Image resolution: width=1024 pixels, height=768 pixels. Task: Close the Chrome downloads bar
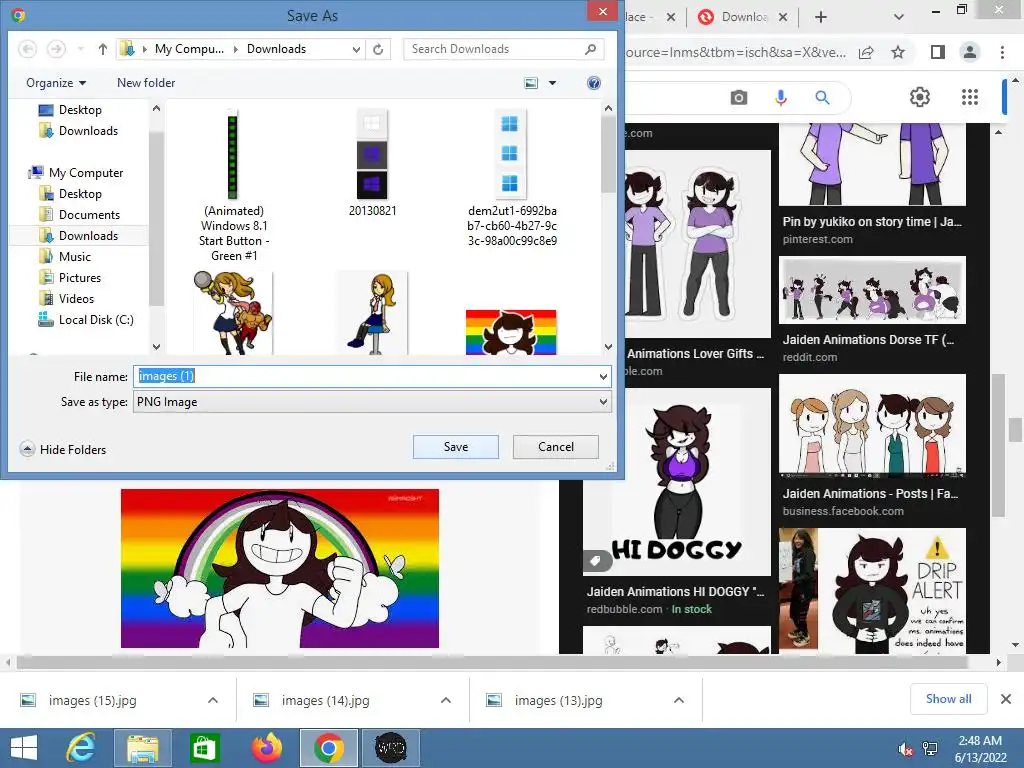click(1006, 699)
